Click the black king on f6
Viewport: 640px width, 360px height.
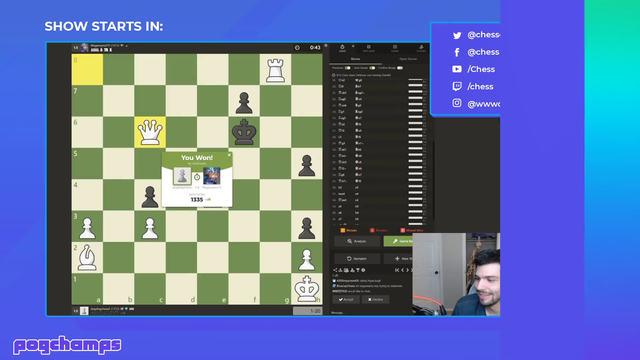coord(244,132)
